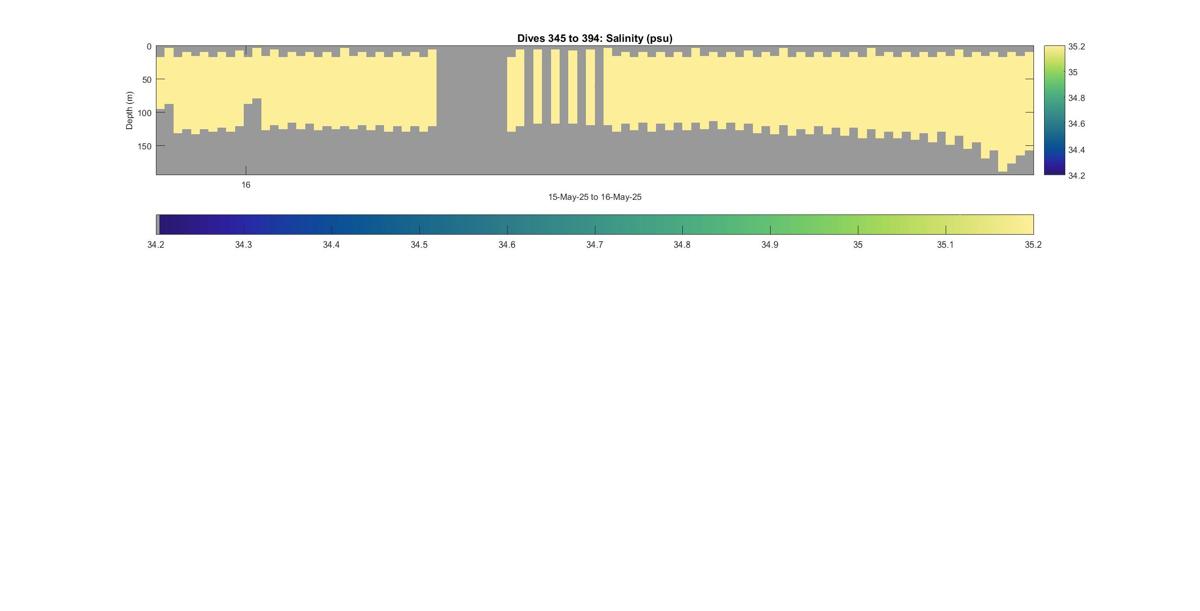Click the horizontal colorbar label '34.6'
This screenshot has height=611, width=1200.
(x=507, y=245)
